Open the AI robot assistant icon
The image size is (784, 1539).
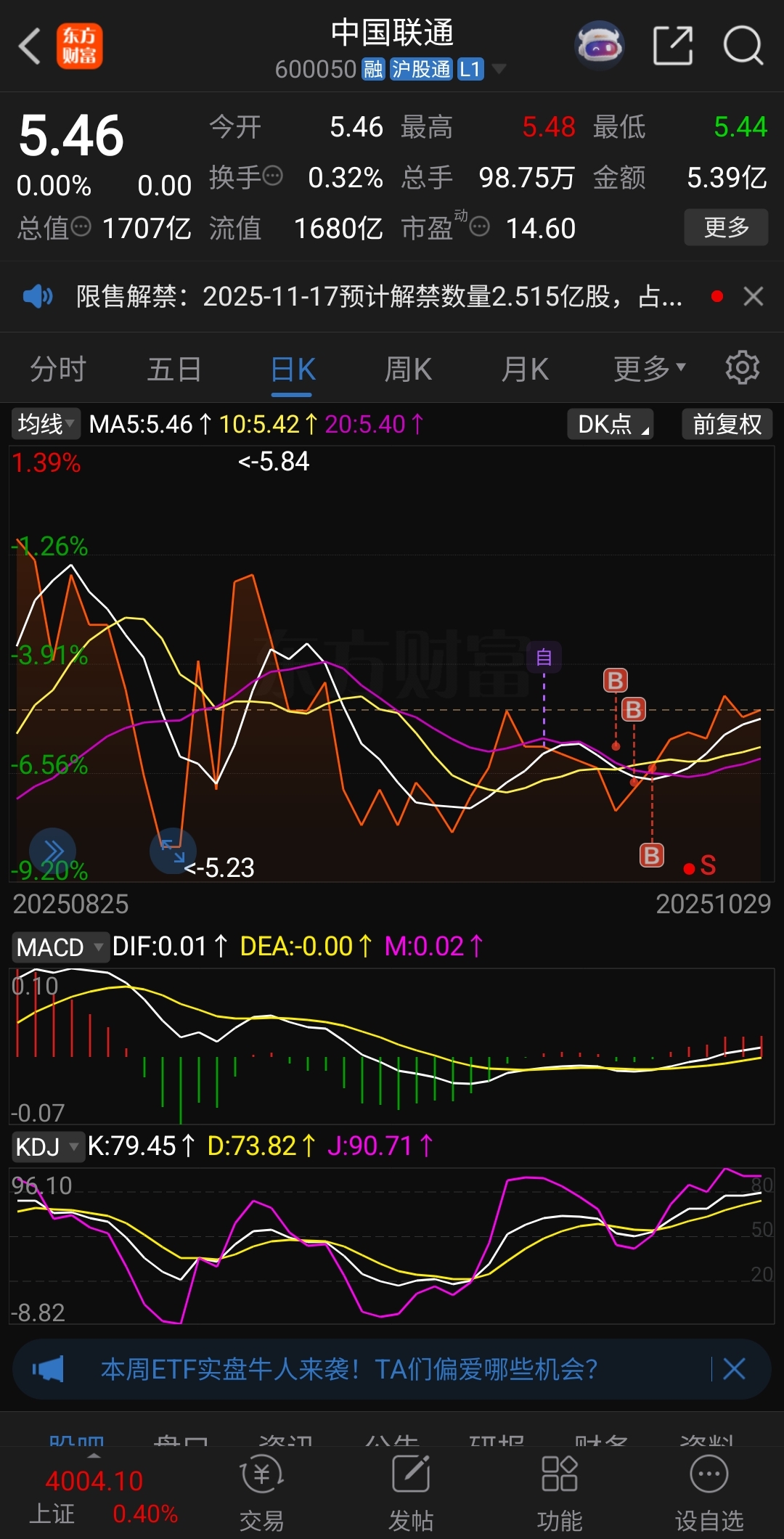[600, 46]
